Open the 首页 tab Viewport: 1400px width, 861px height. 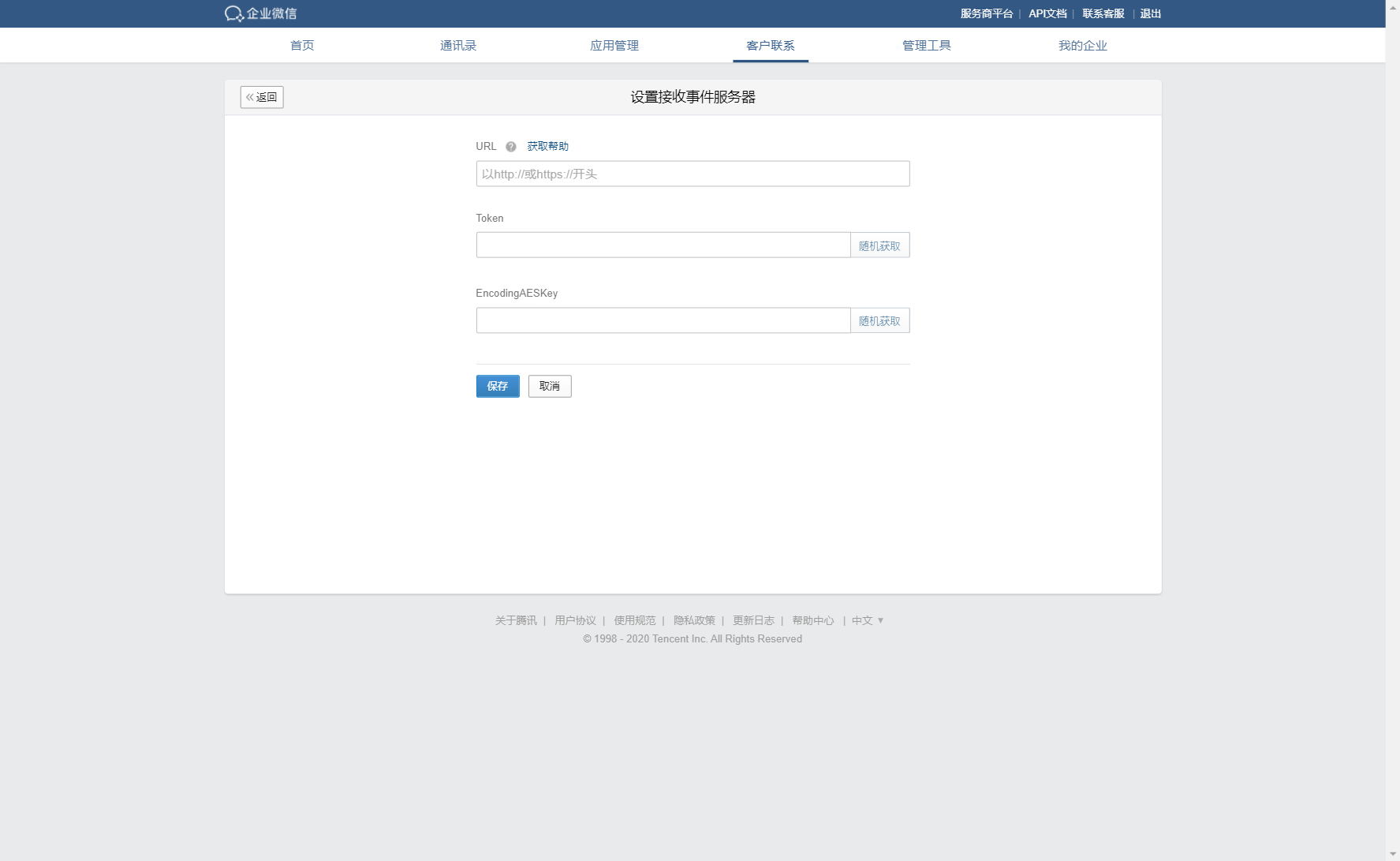[302, 46]
